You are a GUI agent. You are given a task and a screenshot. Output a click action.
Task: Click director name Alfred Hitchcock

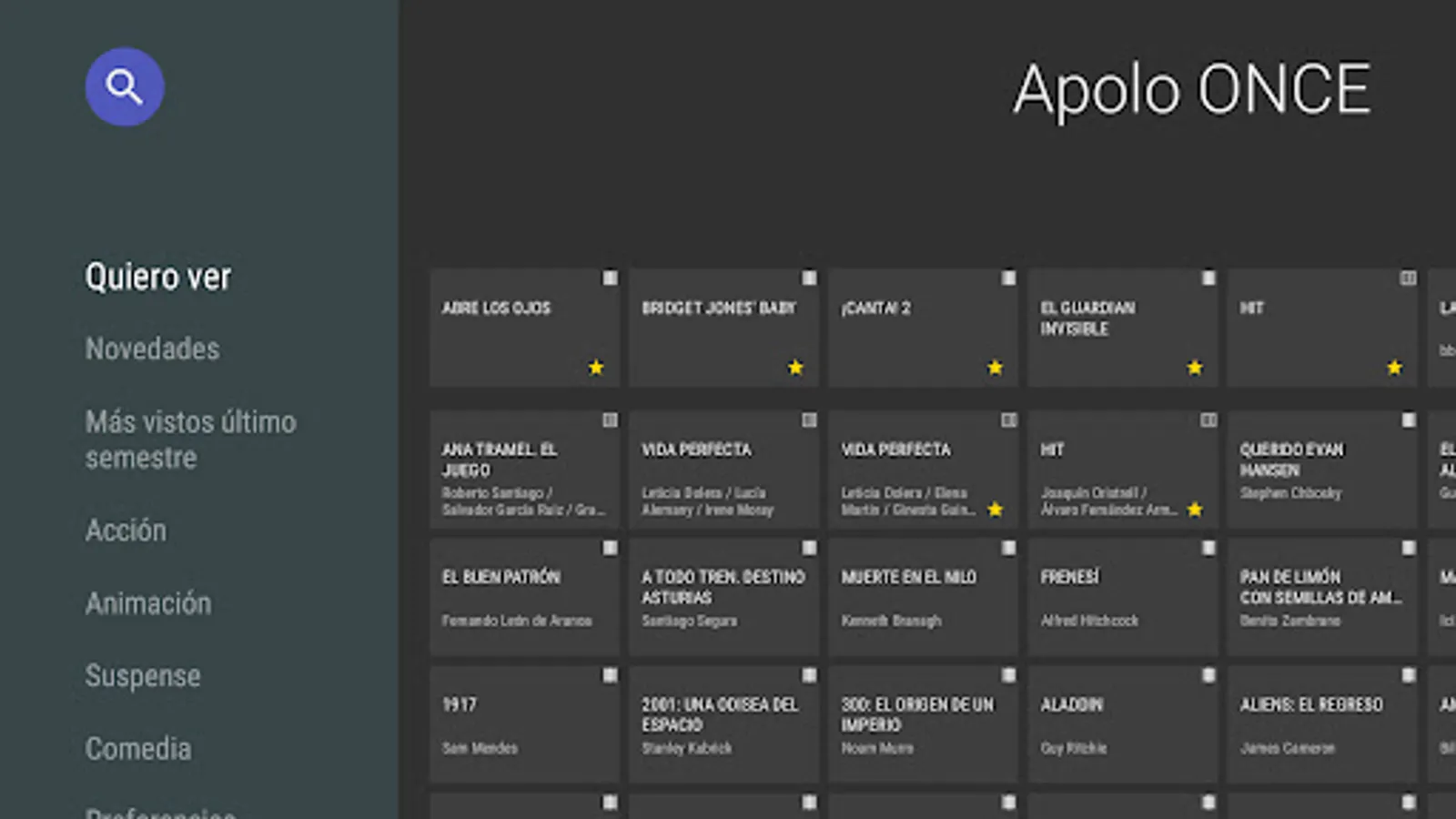coord(1090,621)
